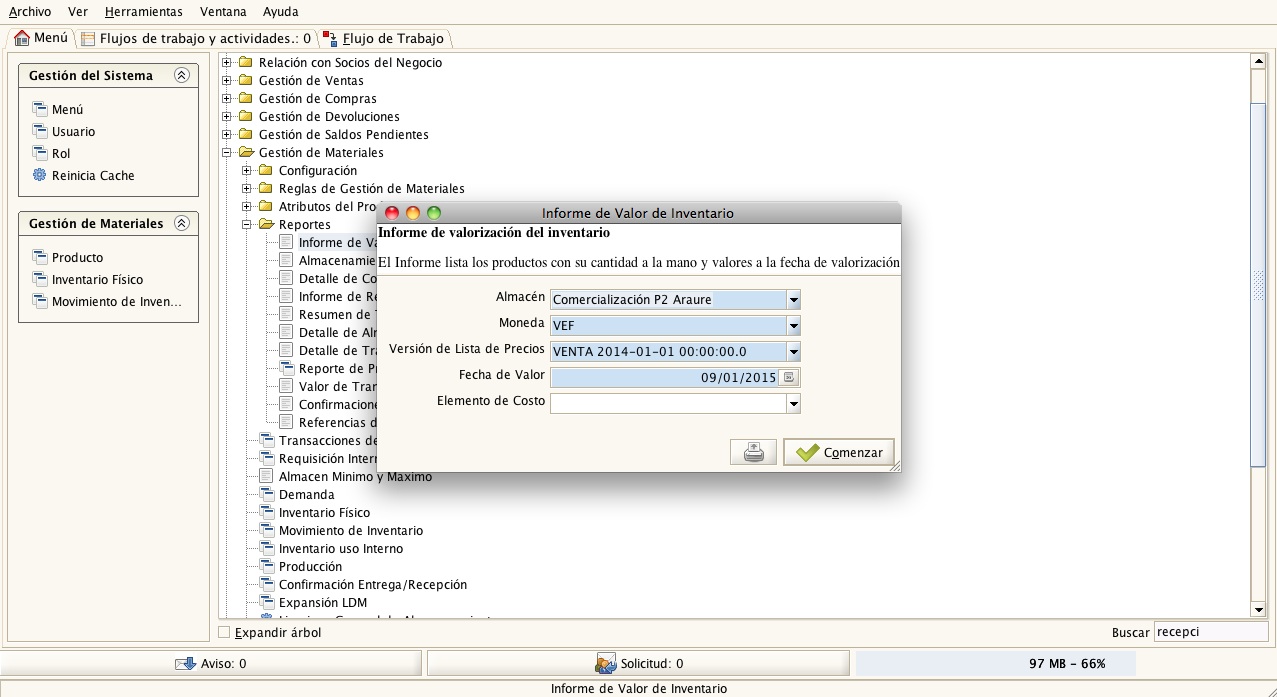Open the Ventana menu
Viewport: 1277px width, 697px height.
tap(223, 11)
